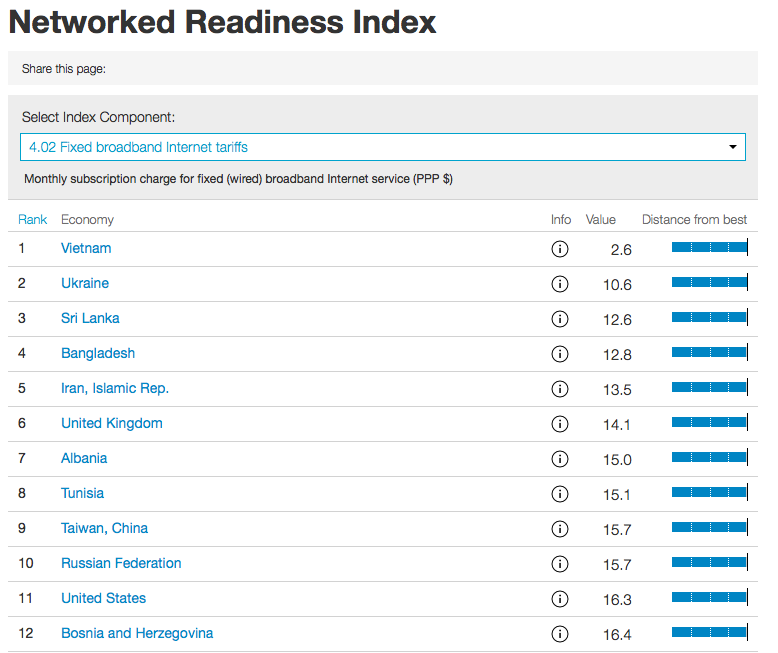Click the Russian Federation info icon
The width and height of the screenshot is (778, 653).
click(560, 564)
